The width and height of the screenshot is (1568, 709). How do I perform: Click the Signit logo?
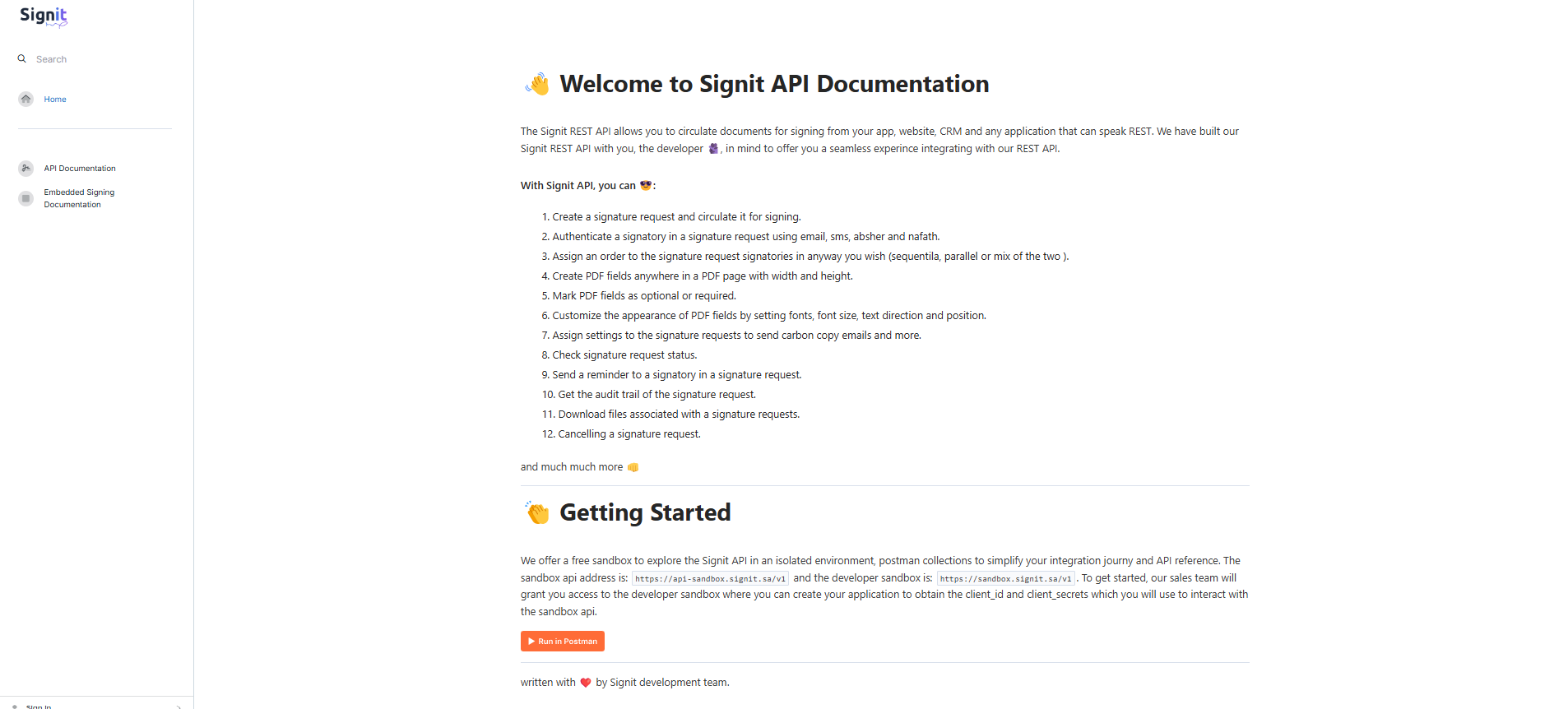click(x=44, y=16)
